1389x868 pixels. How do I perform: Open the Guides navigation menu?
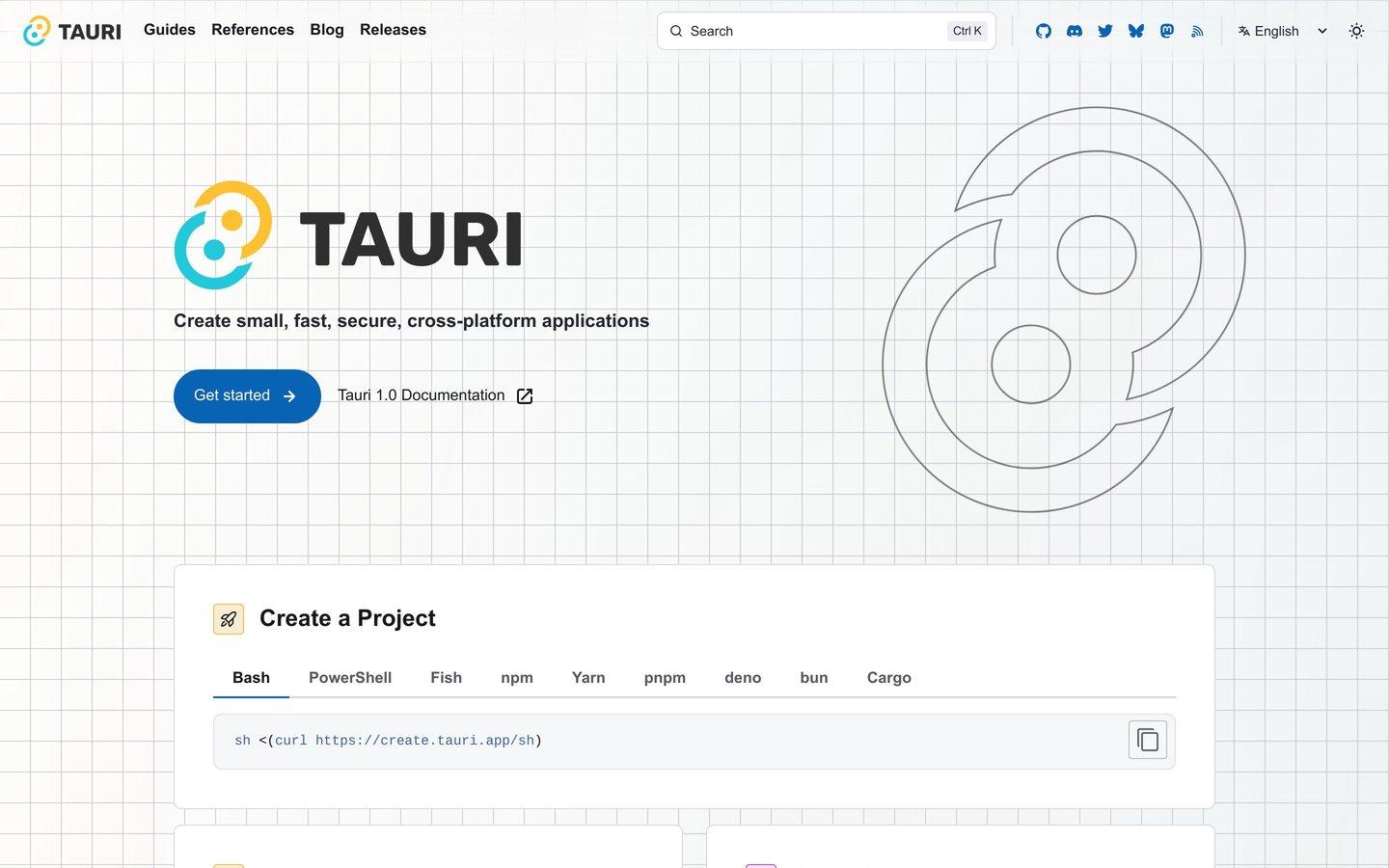pyautogui.click(x=170, y=30)
